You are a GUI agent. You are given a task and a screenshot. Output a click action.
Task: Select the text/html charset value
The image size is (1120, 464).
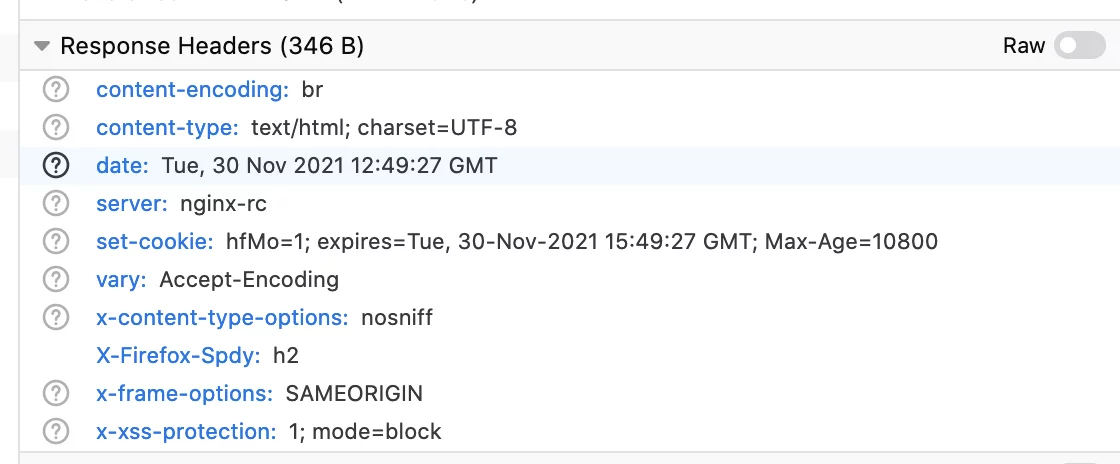point(384,128)
